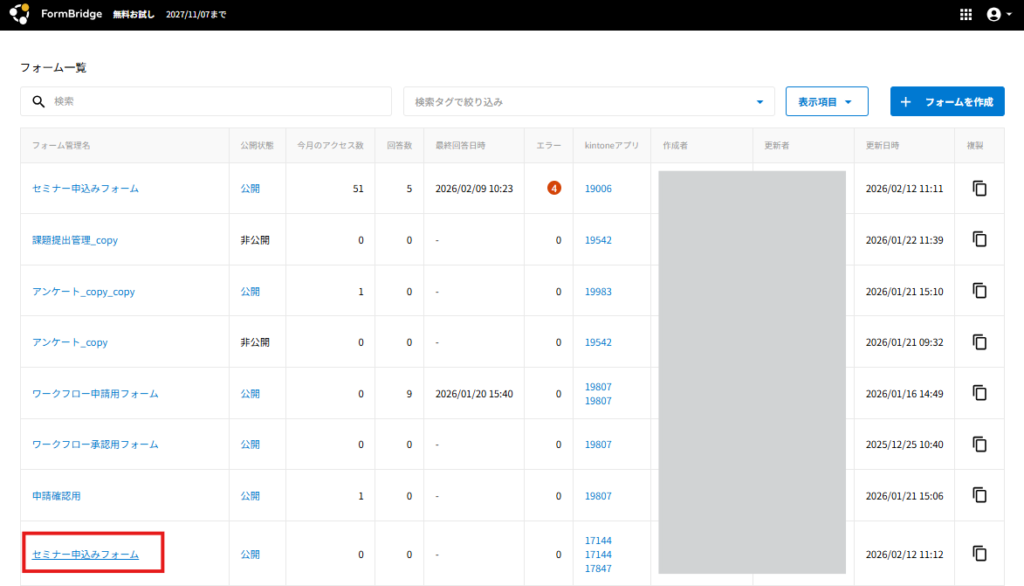Duplicate the 課題提出管理_copy form via copy icon
The width and height of the screenshot is (1024, 586).
pyautogui.click(x=980, y=240)
